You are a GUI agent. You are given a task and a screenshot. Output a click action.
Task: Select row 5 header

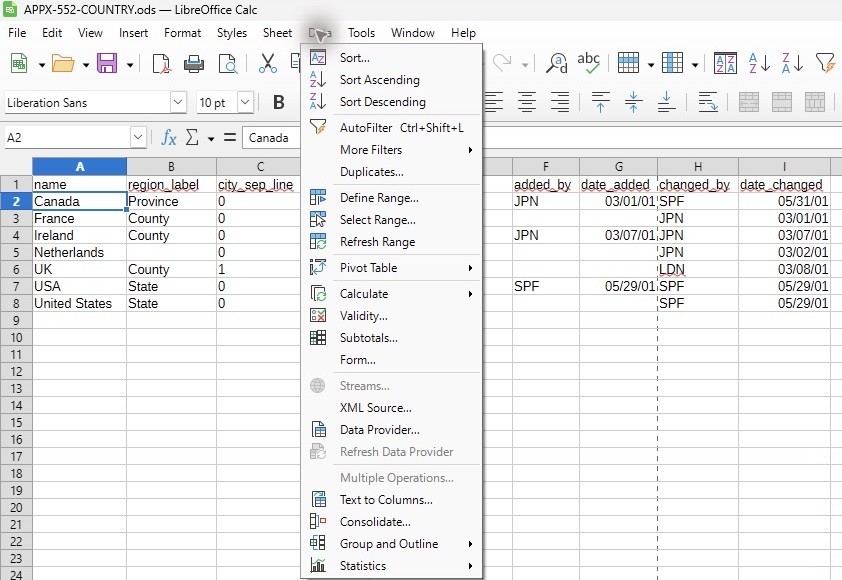click(16, 252)
